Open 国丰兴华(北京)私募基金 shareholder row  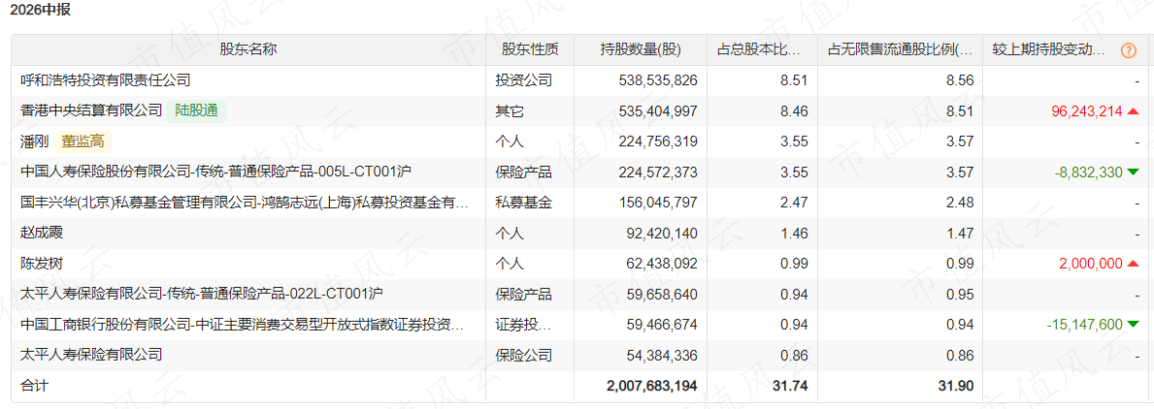tap(244, 202)
